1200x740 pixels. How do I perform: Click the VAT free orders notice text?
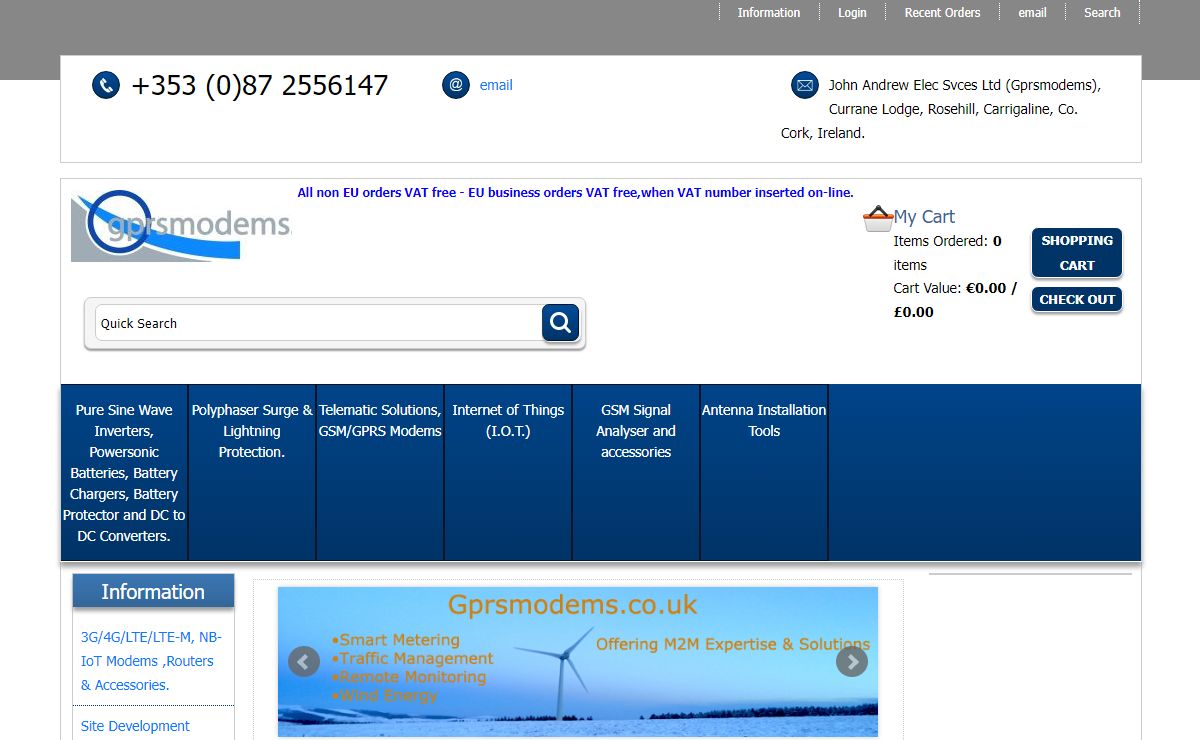(575, 192)
